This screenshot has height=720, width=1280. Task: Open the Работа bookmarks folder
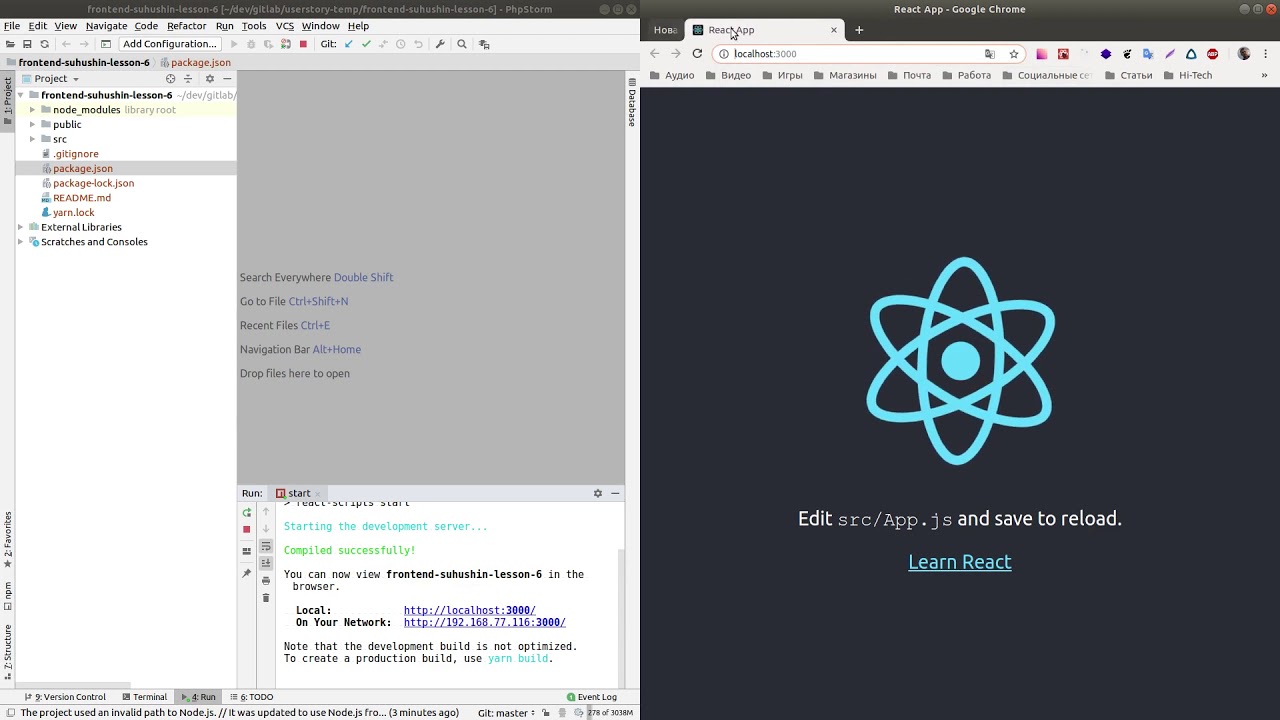pos(966,75)
